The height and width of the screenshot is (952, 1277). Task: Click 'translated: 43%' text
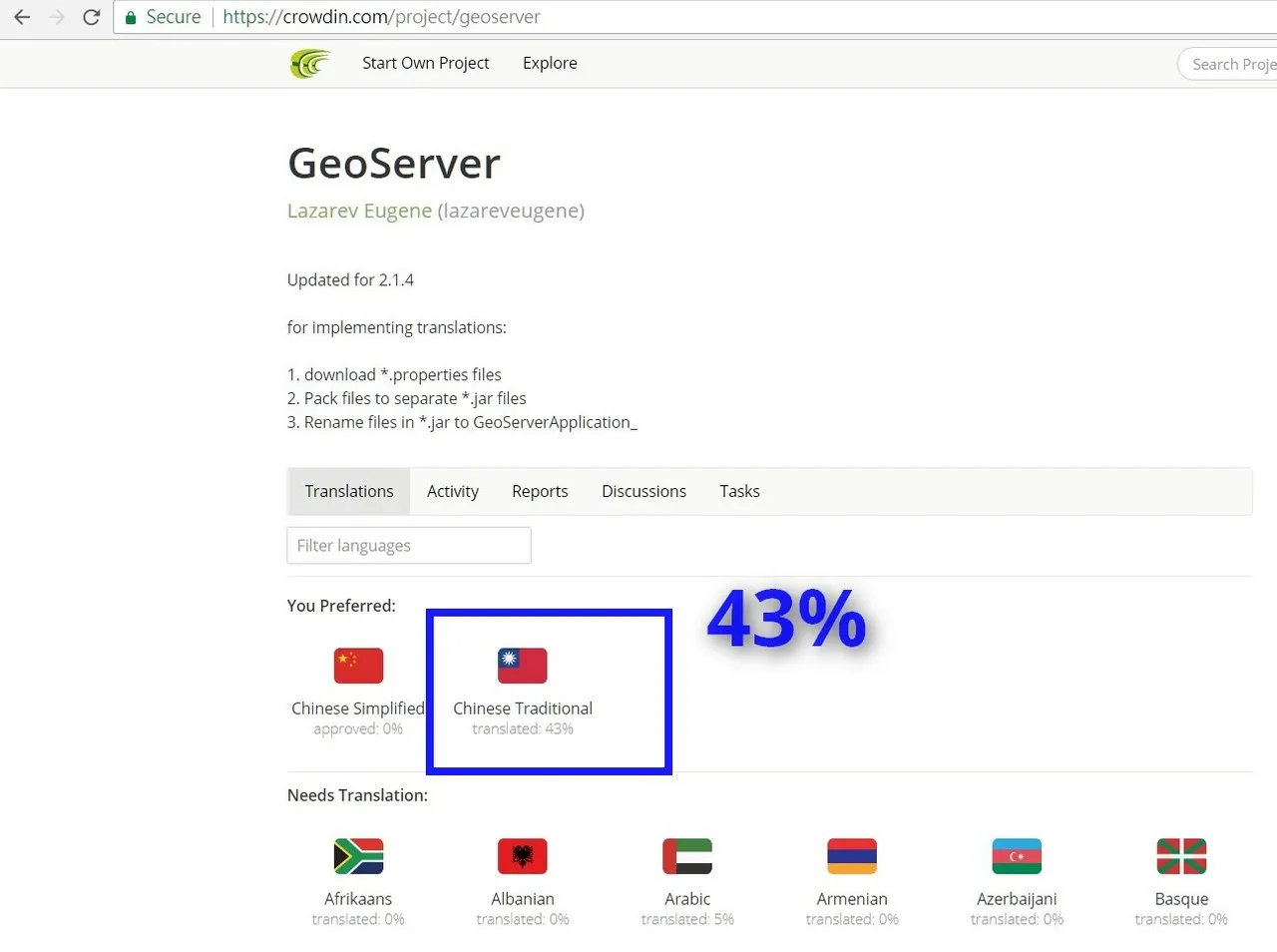coord(523,729)
